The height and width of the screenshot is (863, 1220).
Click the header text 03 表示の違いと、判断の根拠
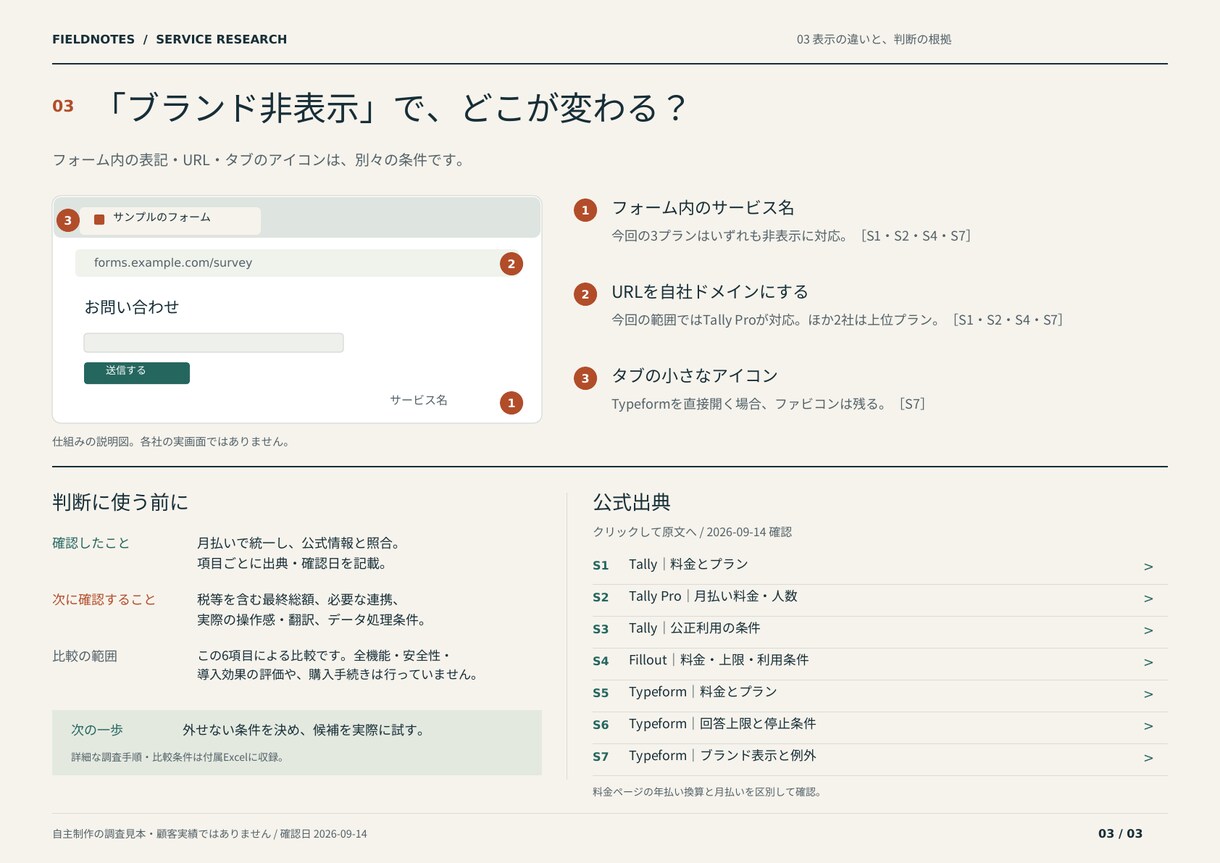pos(874,40)
